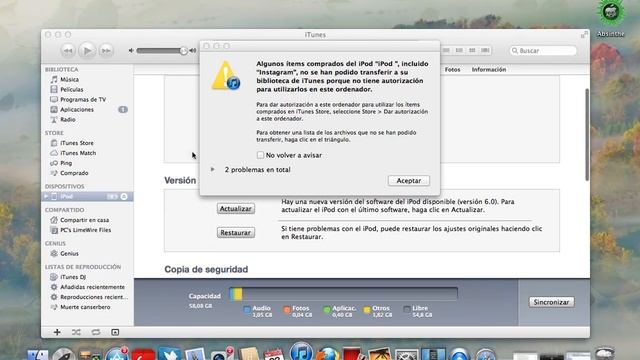Click the Play button in iTunes
The height and width of the screenshot is (360, 640).
(87, 51)
